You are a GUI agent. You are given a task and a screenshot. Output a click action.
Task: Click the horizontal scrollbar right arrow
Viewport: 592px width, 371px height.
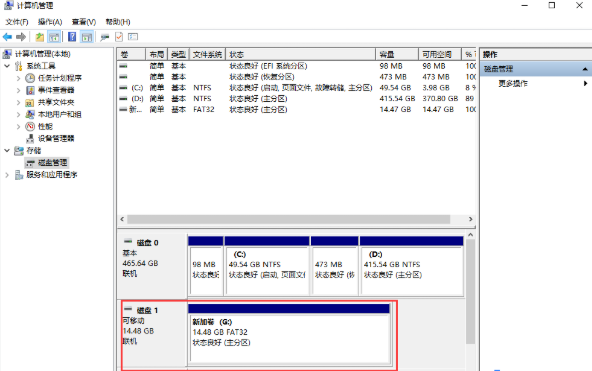pos(470,219)
